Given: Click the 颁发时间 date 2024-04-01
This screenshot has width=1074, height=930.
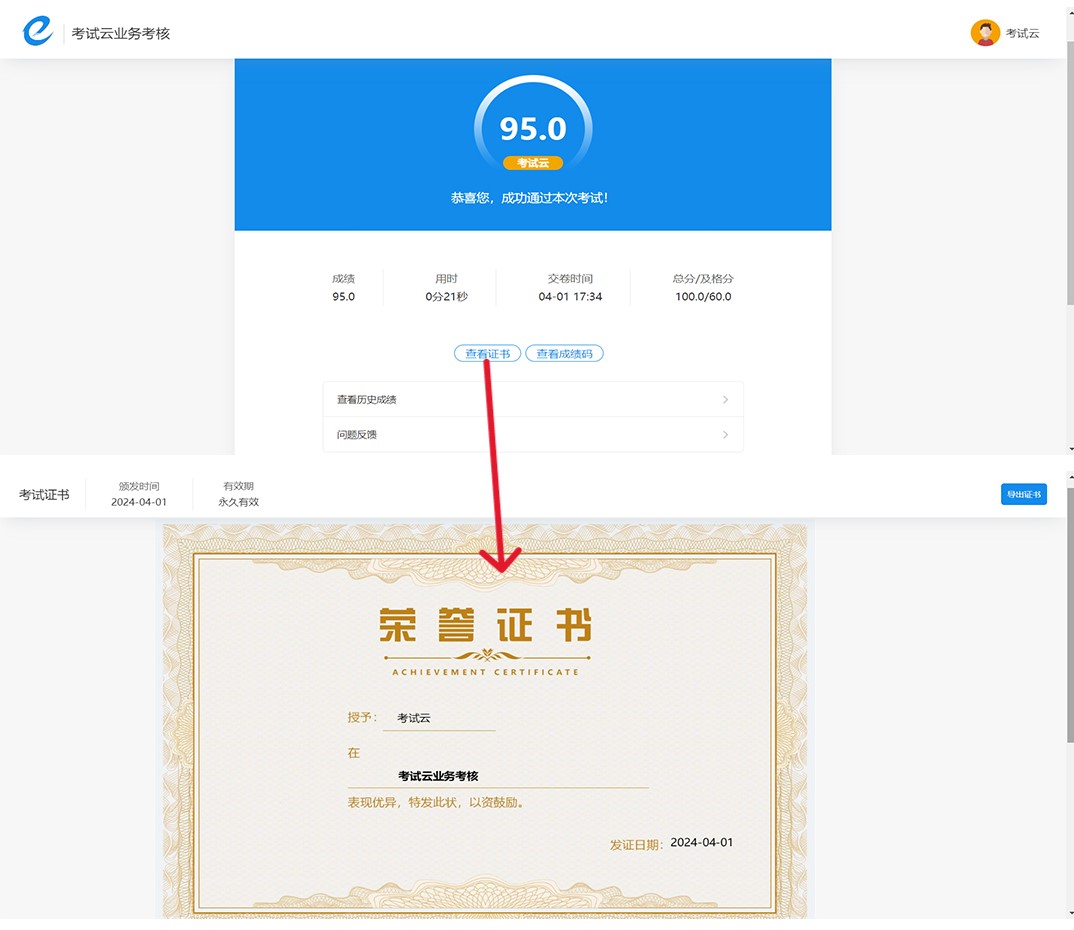Looking at the screenshot, I should pyautogui.click(x=139, y=502).
